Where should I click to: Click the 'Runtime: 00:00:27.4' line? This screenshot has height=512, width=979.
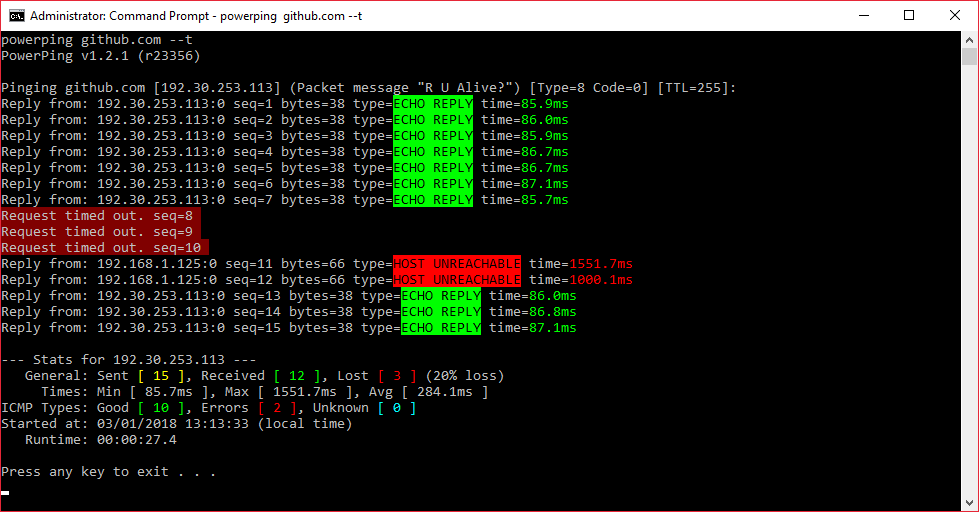pos(101,440)
